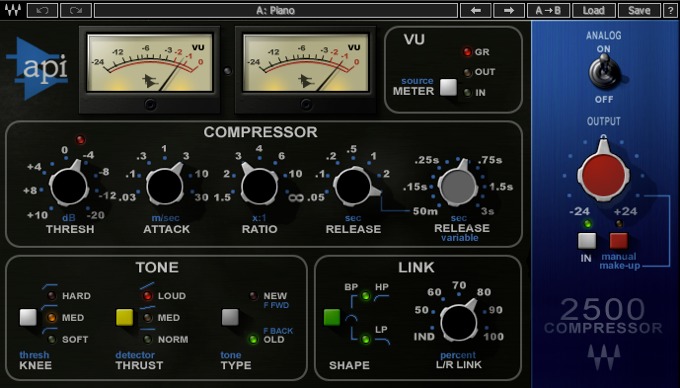Click the gray tone TYPE button
680x388 pixels.
tap(230, 317)
